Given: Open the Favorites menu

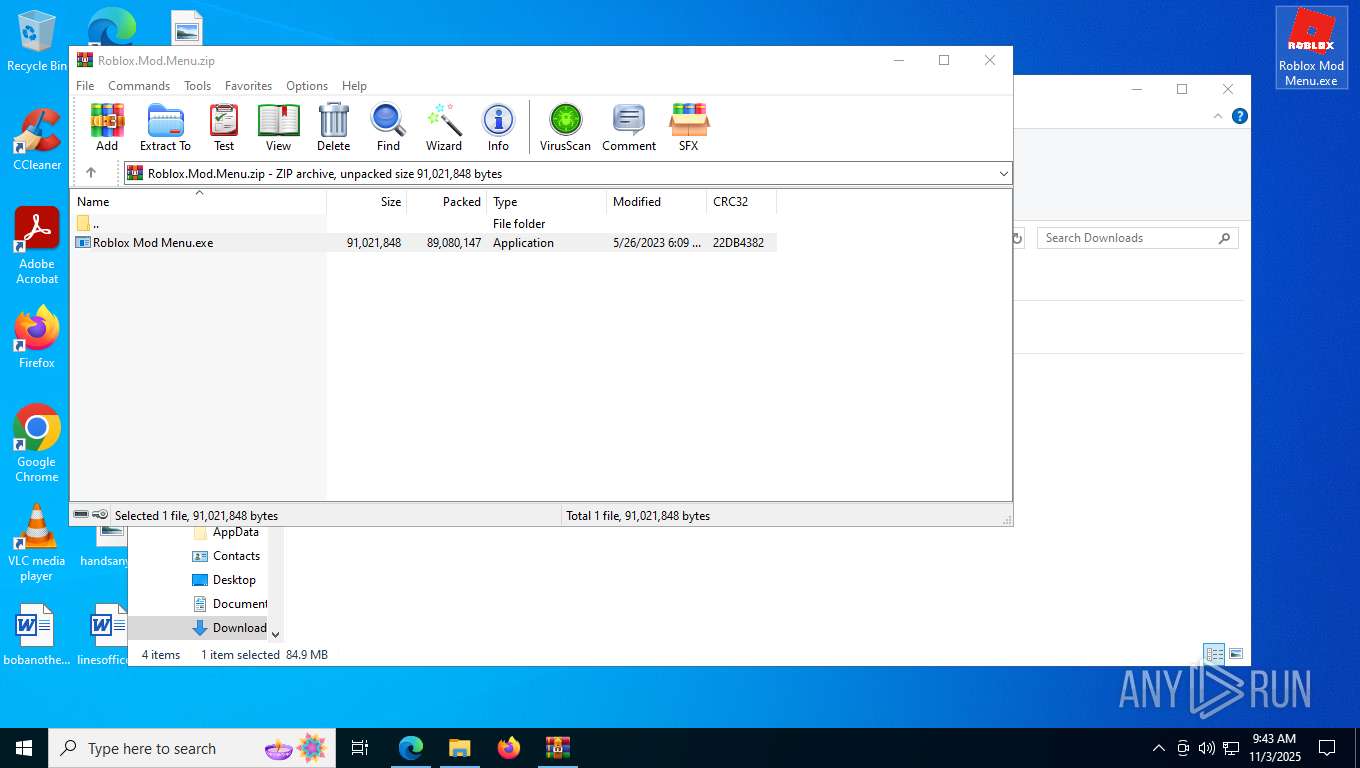Looking at the screenshot, I should tap(248, 86).
